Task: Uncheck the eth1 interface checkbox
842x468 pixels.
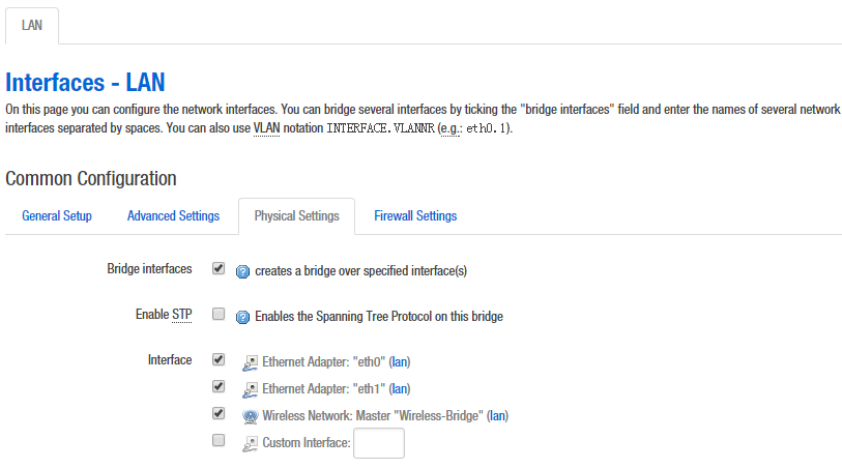Action: pyautogui.click(x=218, y=386)
